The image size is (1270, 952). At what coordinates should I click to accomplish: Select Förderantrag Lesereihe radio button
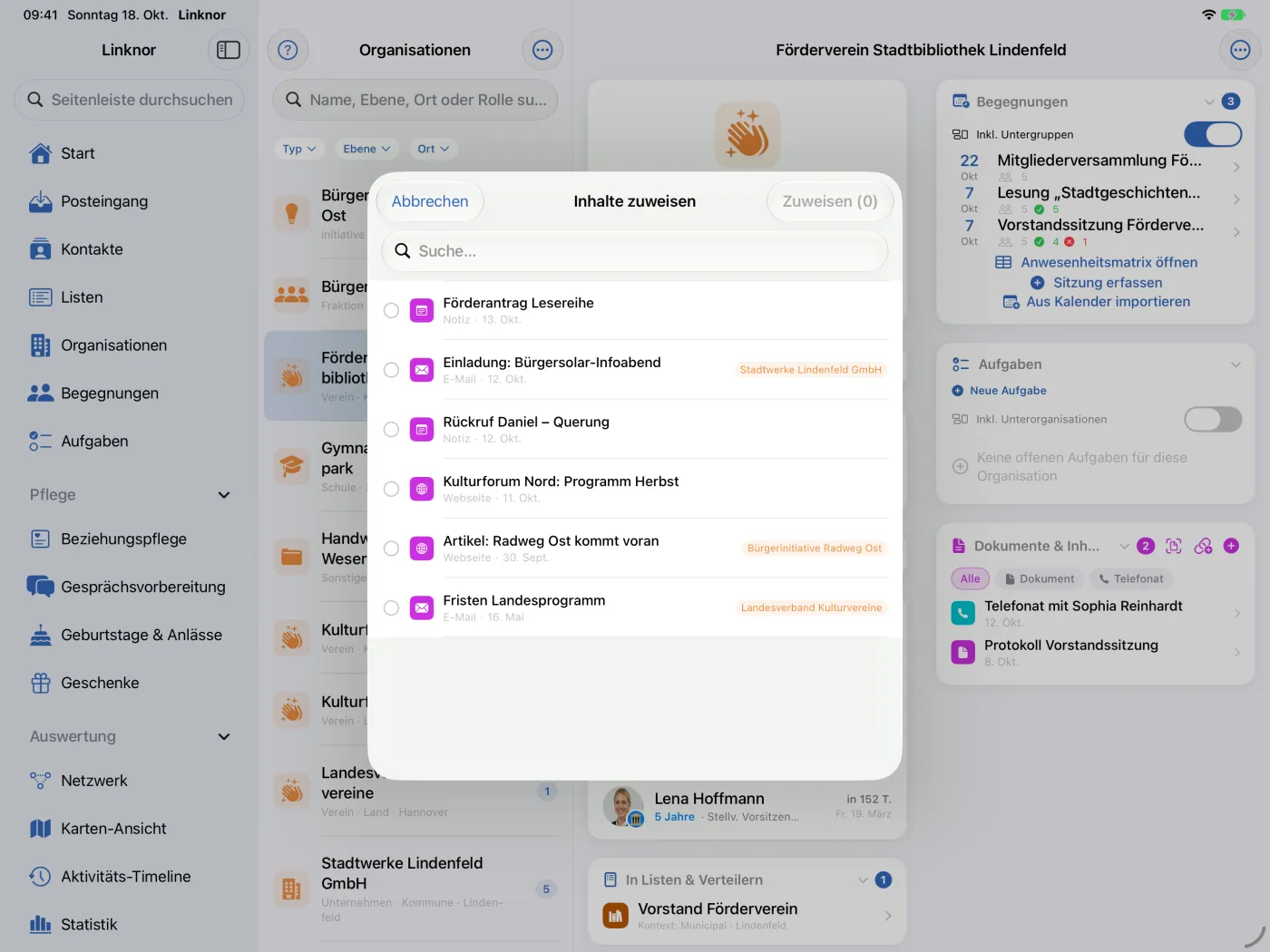(391, 311)
